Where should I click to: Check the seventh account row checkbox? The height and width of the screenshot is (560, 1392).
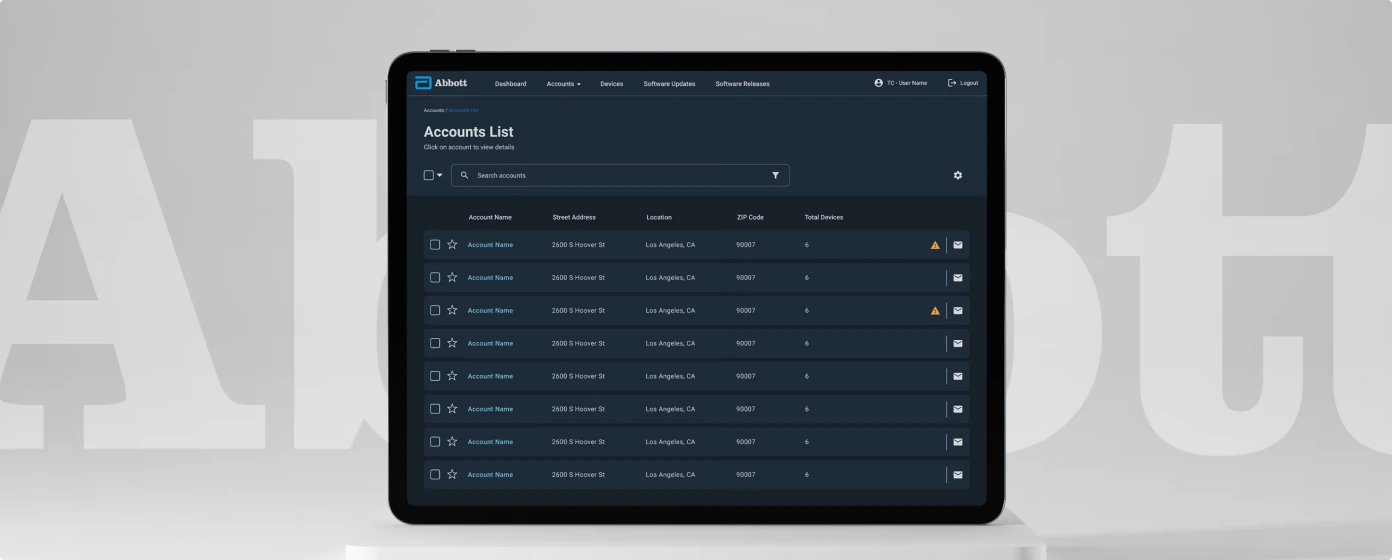coord(435,441)
